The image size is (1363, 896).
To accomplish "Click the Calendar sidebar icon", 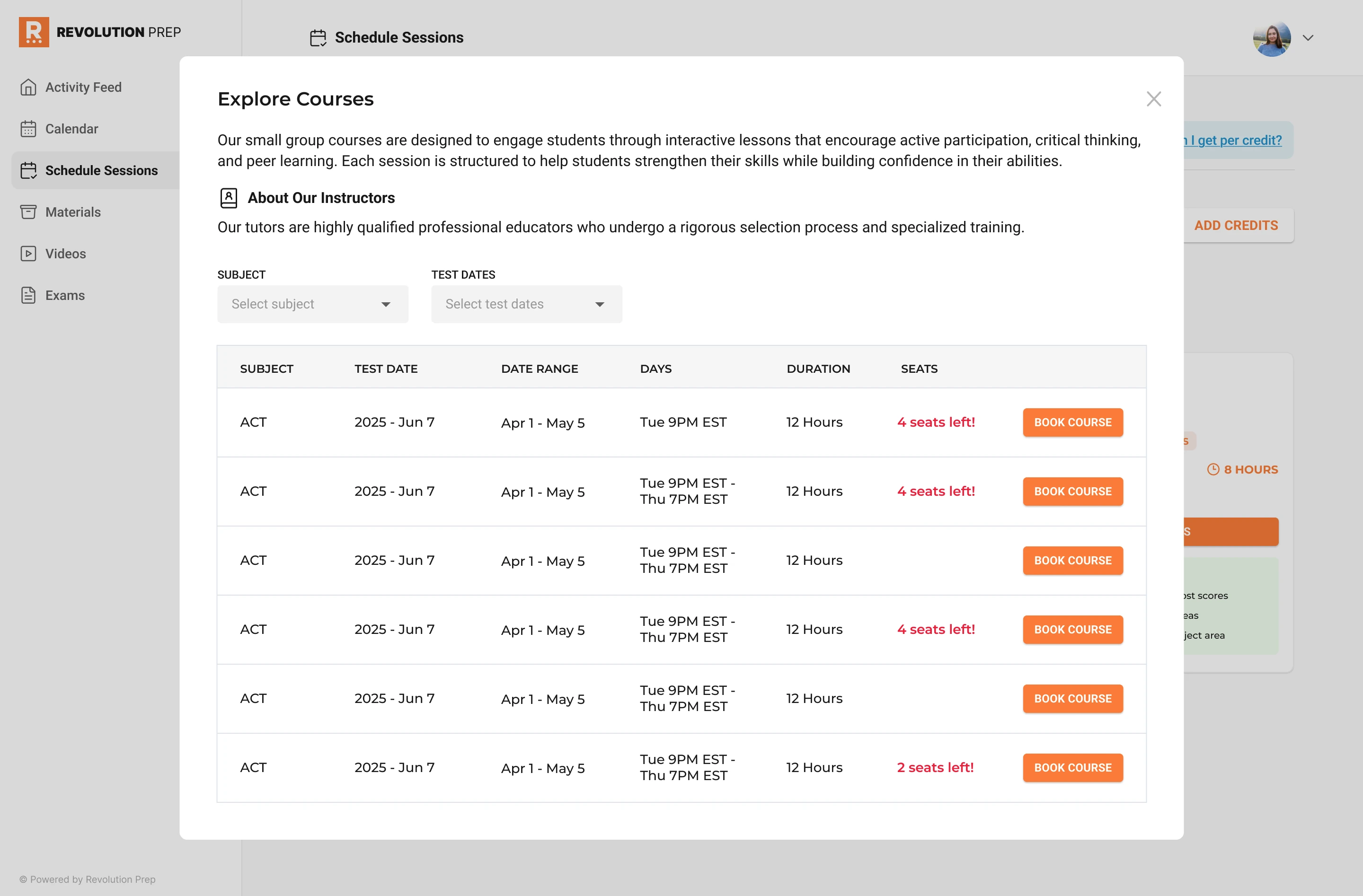I will [28, 129].
